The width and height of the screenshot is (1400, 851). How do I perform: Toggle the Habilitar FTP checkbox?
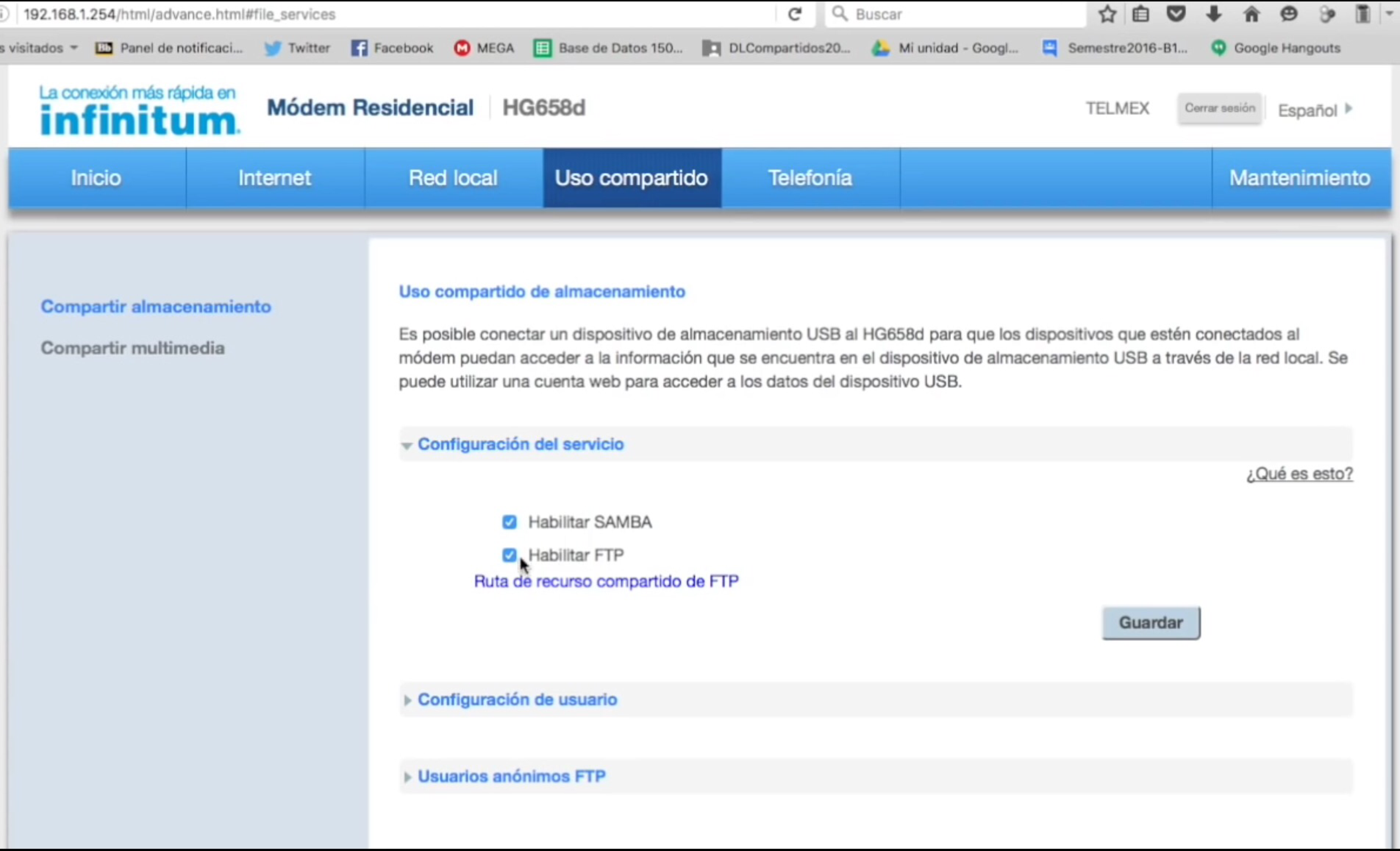click(510, 555)
